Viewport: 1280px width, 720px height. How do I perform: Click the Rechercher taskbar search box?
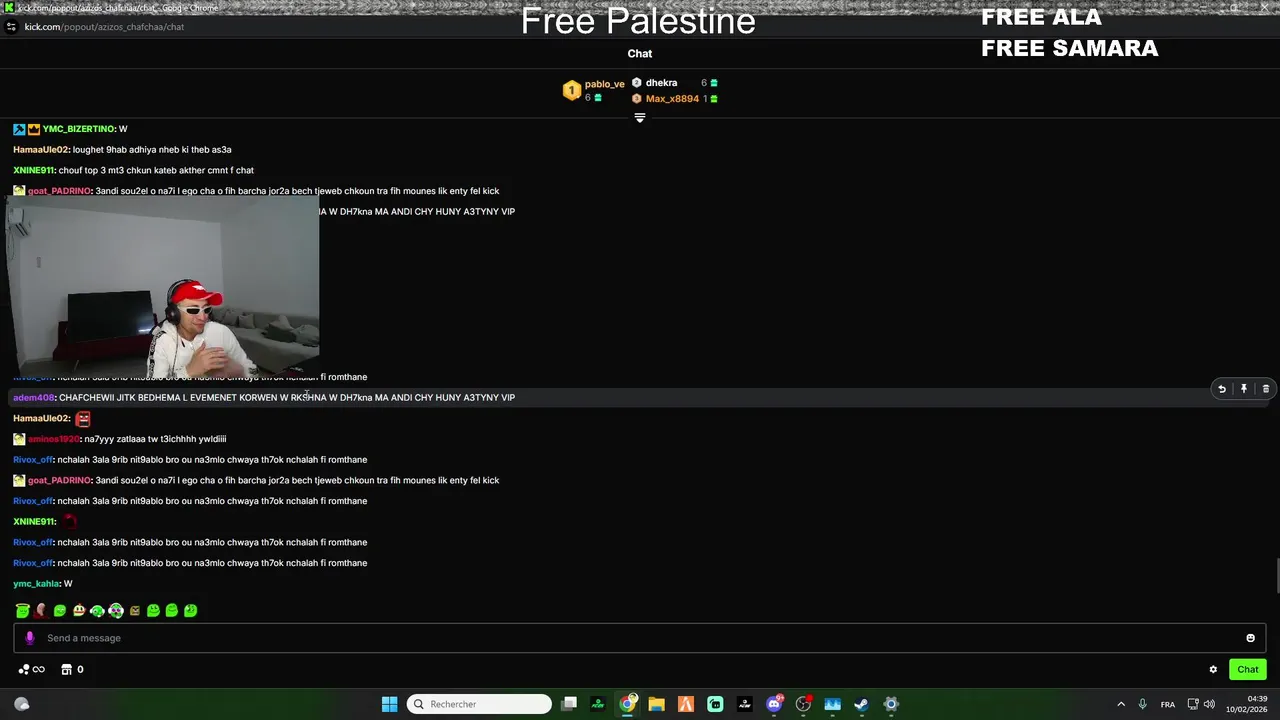(480, 704)
